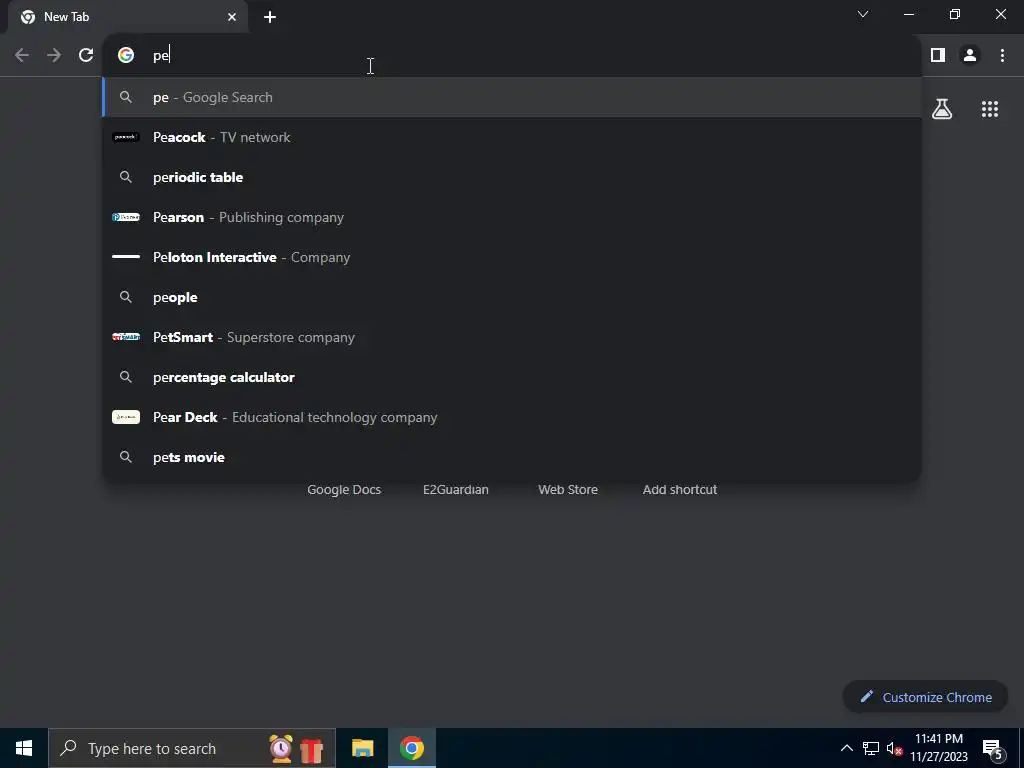The height and width of the screenshot is (768, 1024).
Task: Select Pear Deck suggestion
Action: point(512,417)
